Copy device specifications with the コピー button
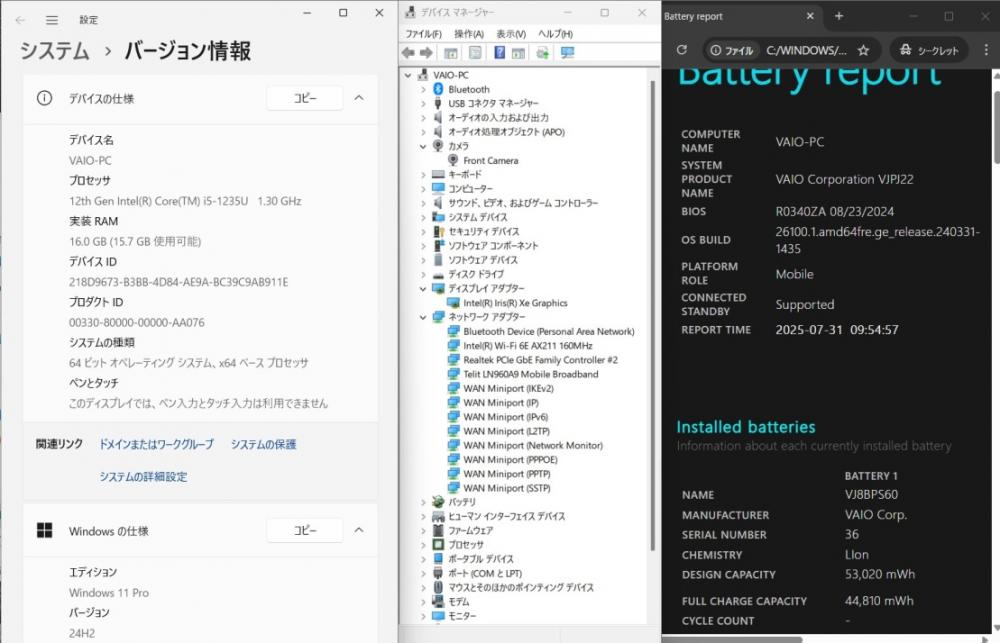Viewport: 1000px width, 643px height. click(x=305, y=98)
